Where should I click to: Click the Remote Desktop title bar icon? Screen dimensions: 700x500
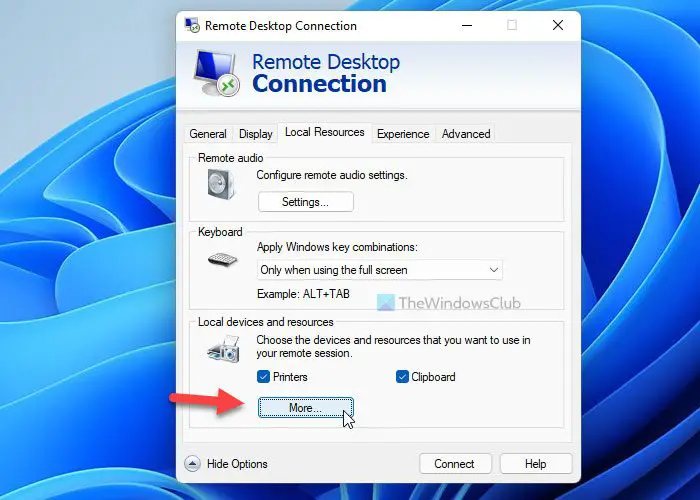tap(192, 25)
